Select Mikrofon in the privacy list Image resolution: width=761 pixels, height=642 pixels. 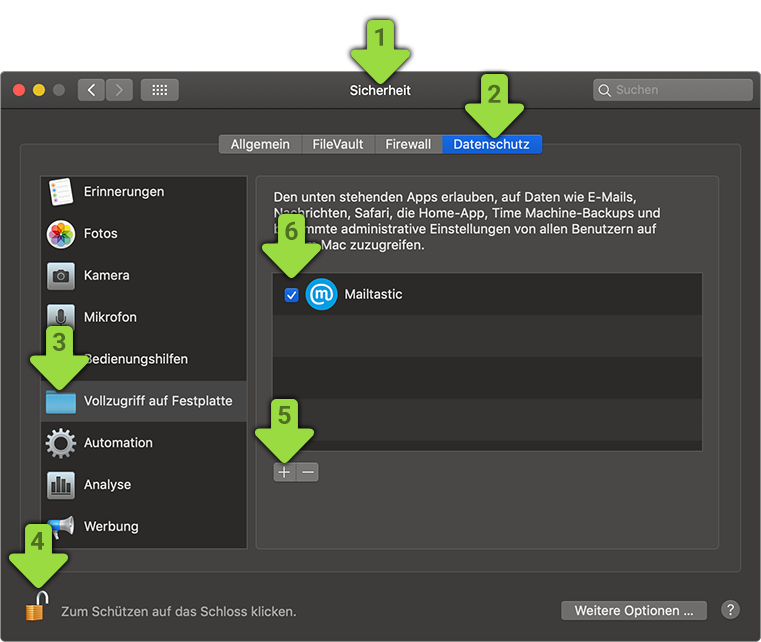[x=144, y=317]
